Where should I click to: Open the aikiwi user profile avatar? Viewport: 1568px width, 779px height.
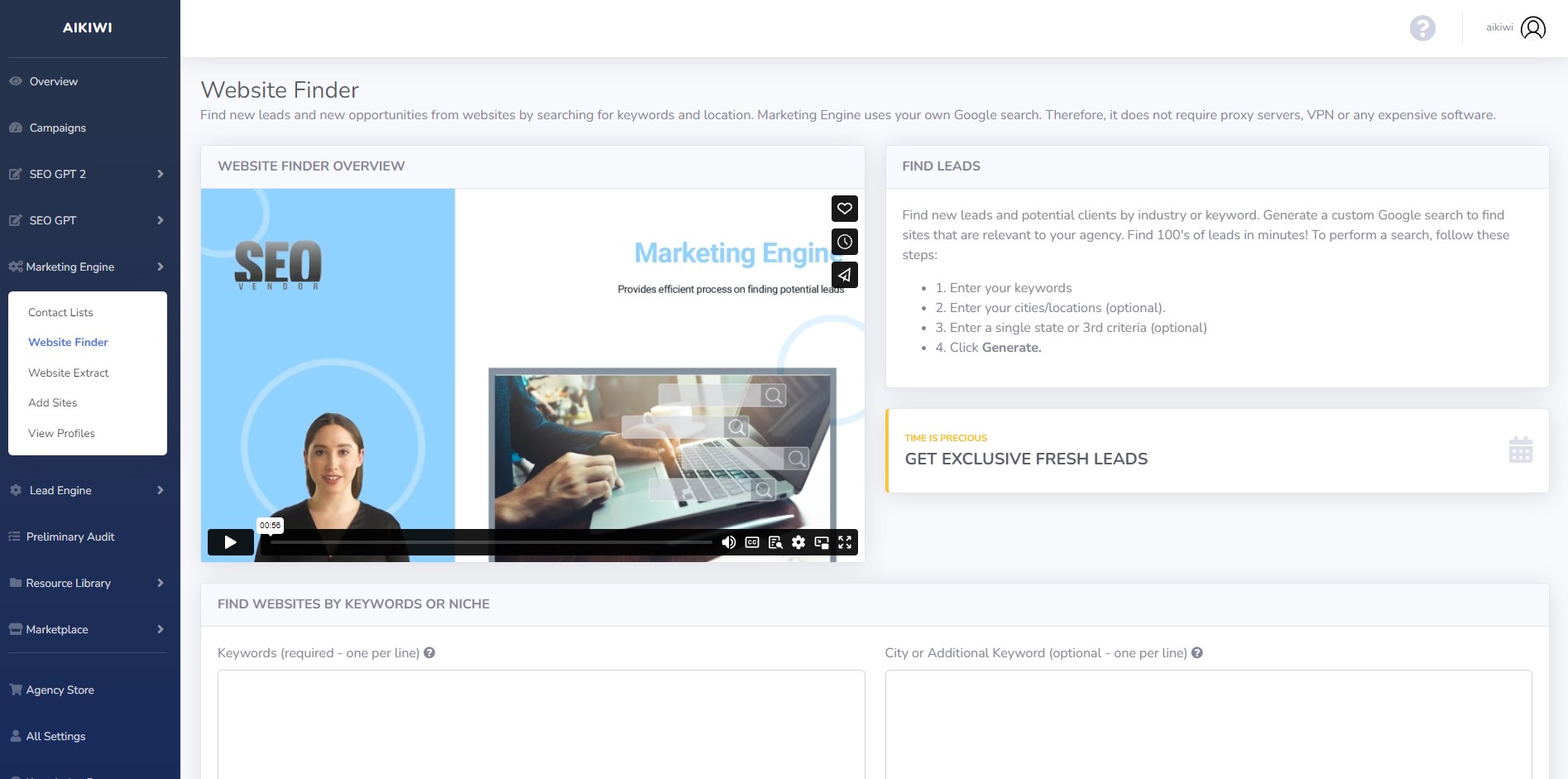point(1532,28)
